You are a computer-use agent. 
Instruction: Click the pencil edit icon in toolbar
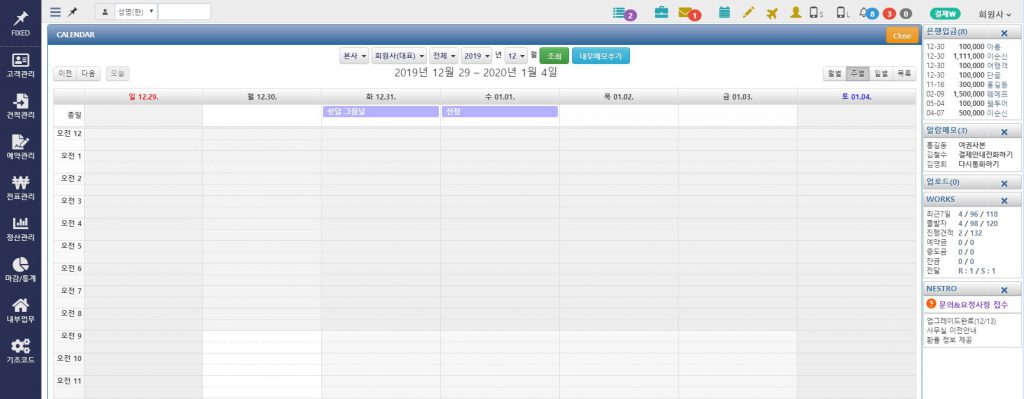[x=748, y=12]
